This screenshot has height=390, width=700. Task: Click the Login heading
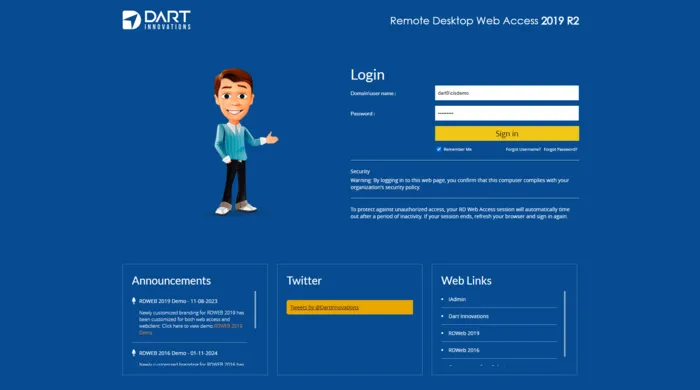pos(367,75)
